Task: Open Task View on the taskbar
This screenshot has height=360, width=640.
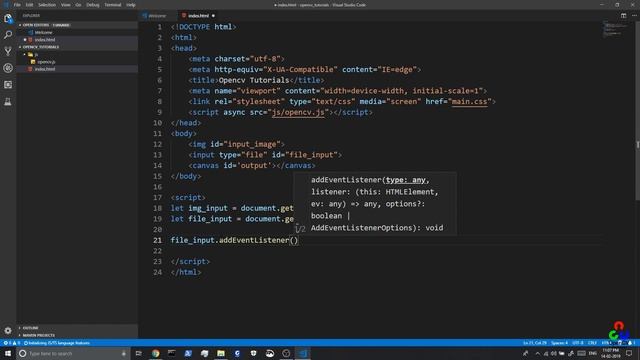Action: tap(138, 353)
